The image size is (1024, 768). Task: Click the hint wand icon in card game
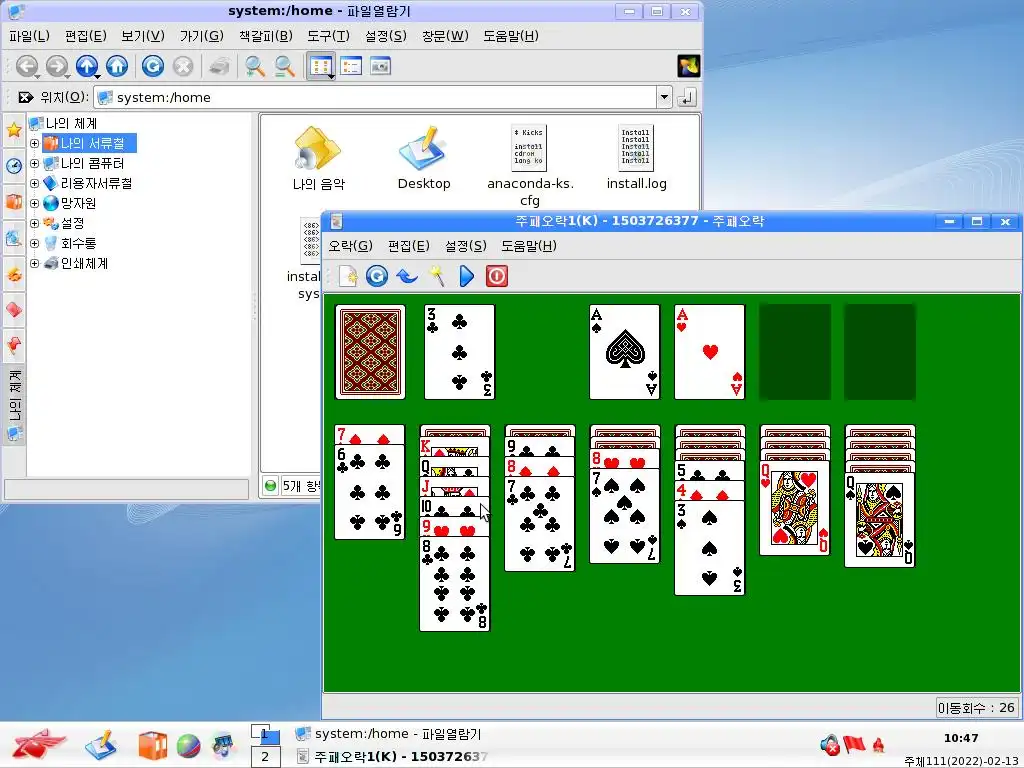tap(437, 276)
